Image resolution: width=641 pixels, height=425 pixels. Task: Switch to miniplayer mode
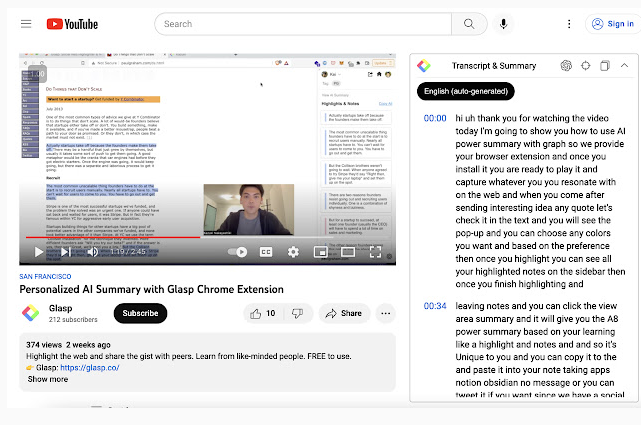tap(320, 252)
